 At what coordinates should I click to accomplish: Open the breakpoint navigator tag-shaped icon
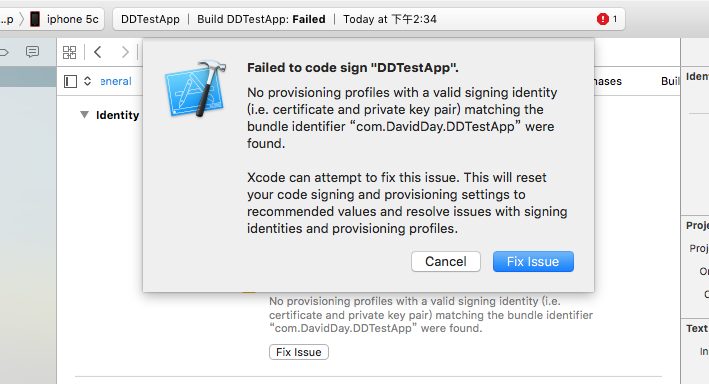(4, 52)
